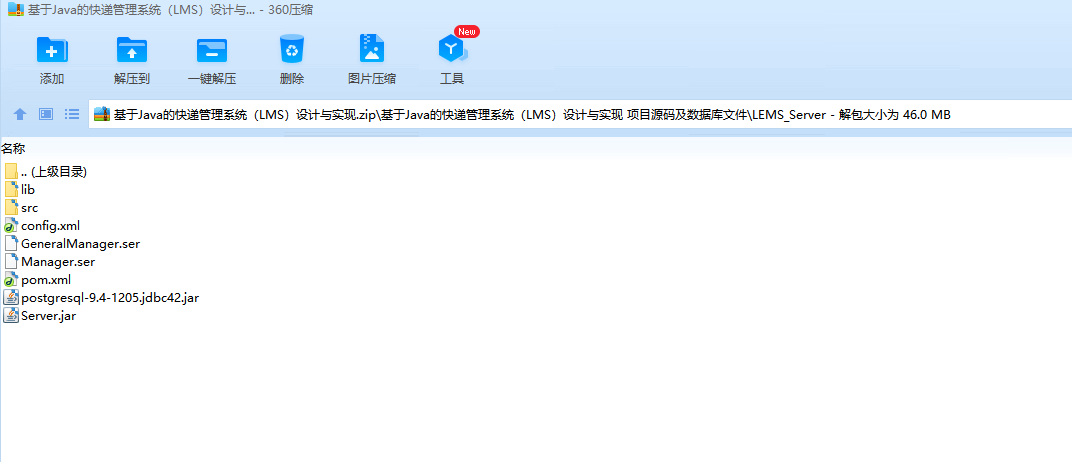Open the 图片压缩 (image compression) tool

tap(372, 49)
